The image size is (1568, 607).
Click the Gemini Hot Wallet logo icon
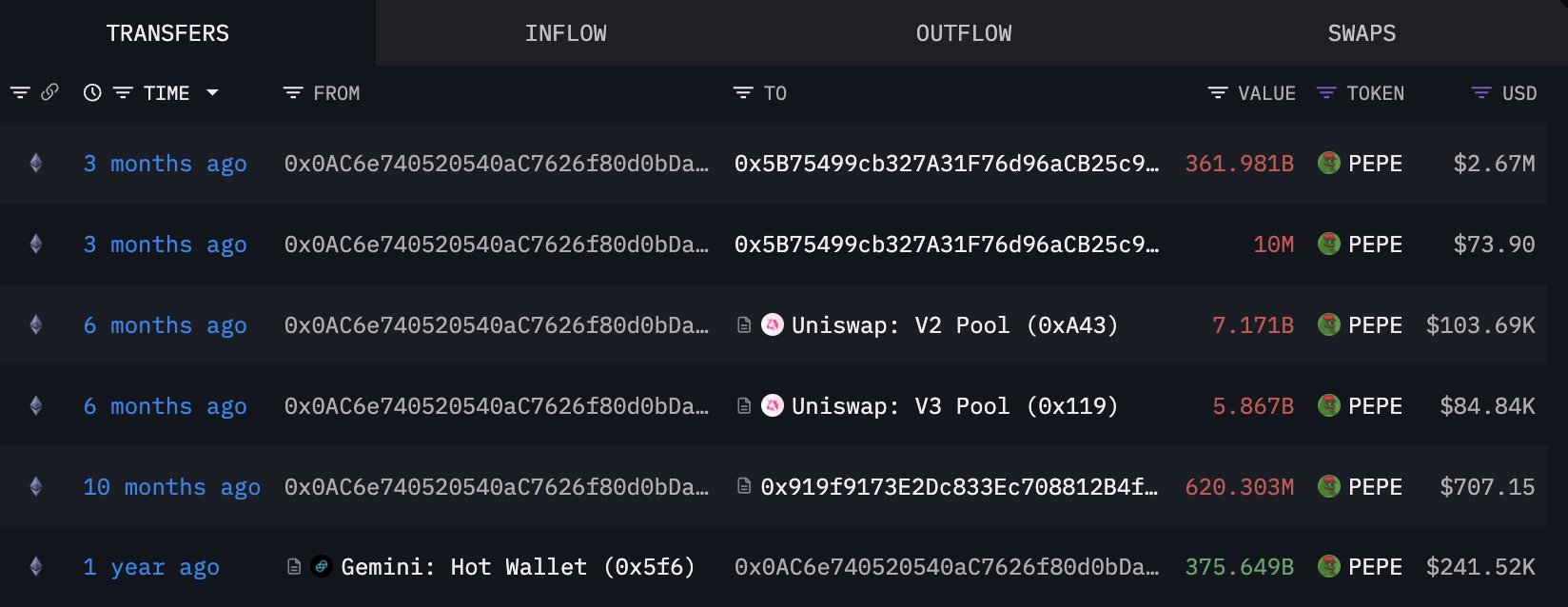[322, 567]
